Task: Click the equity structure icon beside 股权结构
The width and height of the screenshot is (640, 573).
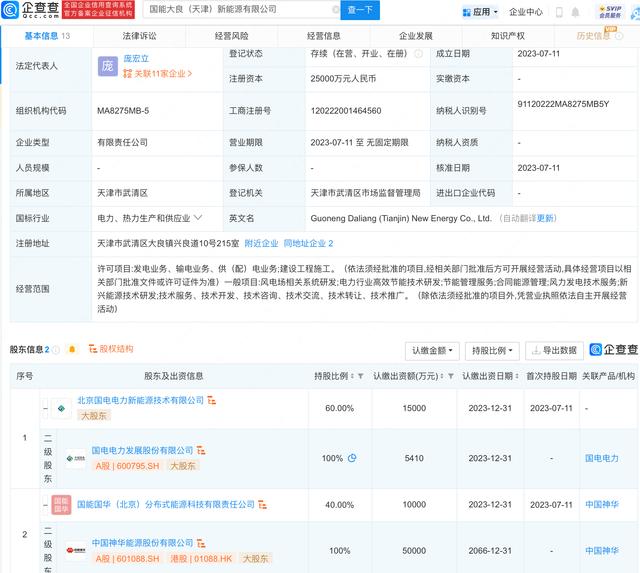Action: tap(93, 349)
